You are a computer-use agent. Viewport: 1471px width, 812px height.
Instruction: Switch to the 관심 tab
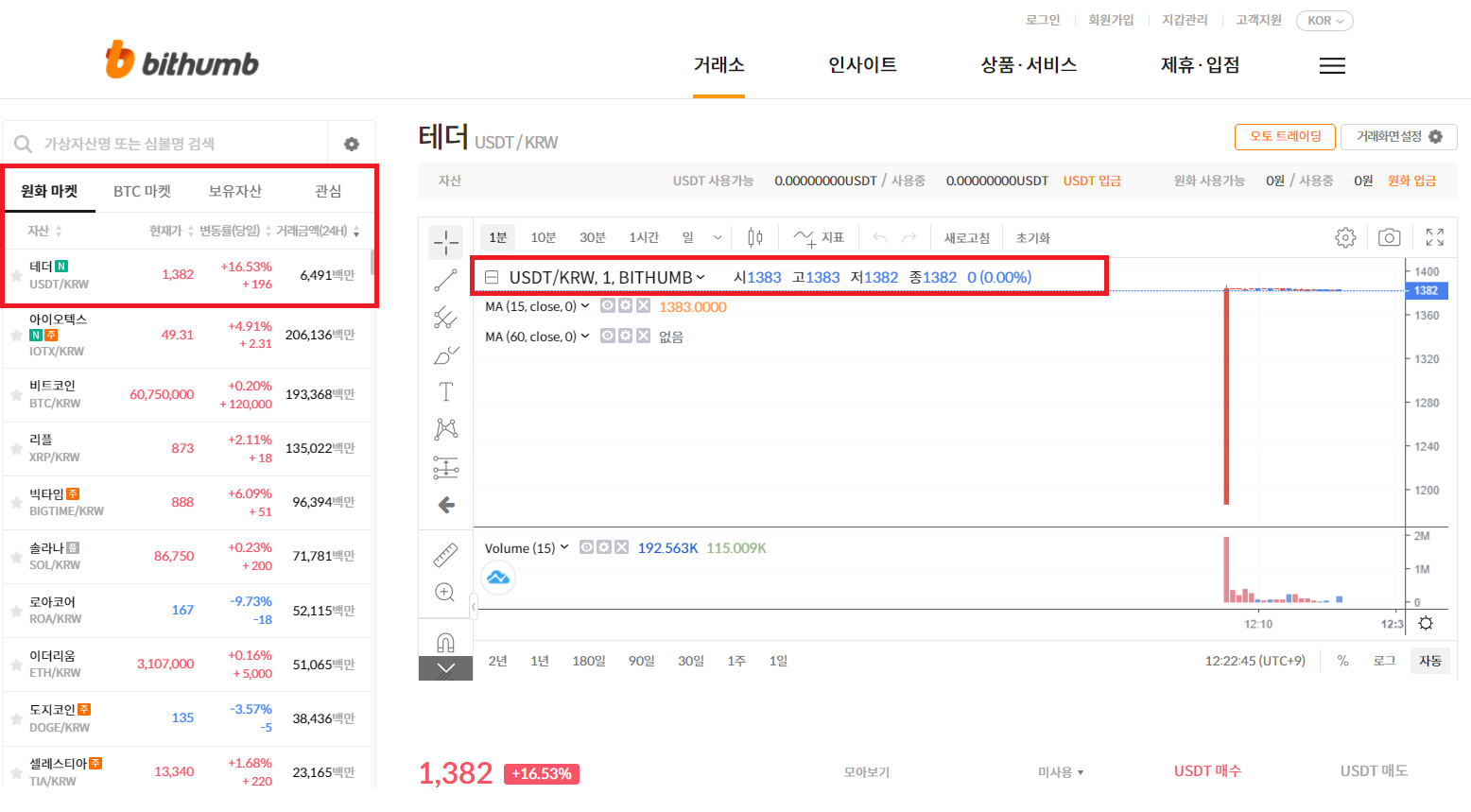click(x=328, y=191)
